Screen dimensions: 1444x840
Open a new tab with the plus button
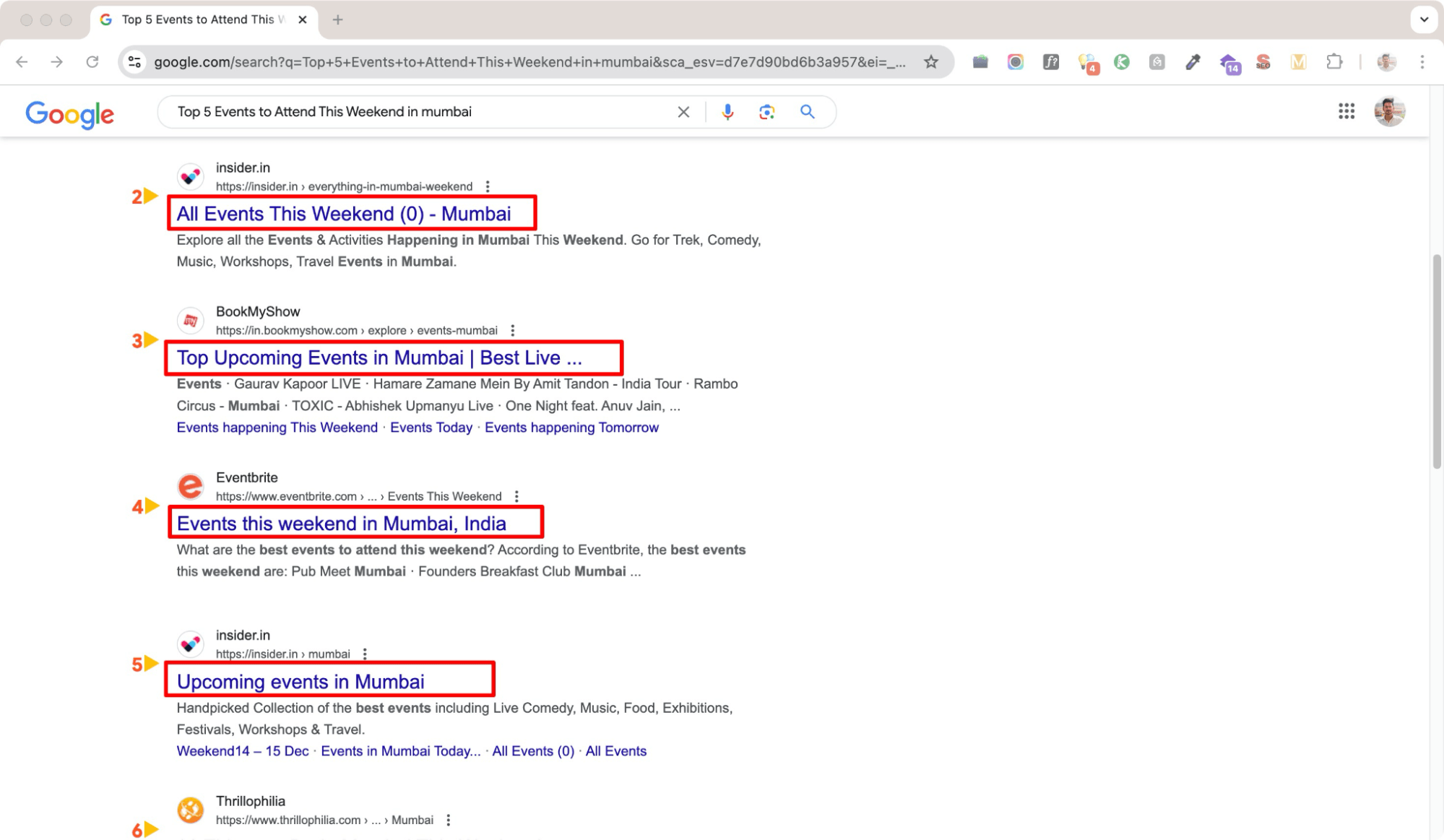[x=337, y=20]
